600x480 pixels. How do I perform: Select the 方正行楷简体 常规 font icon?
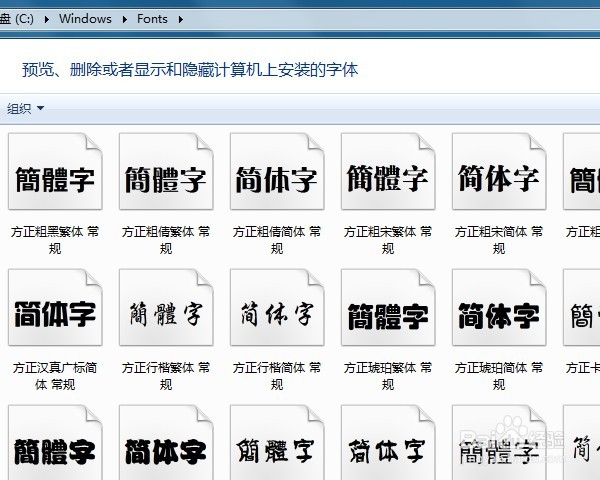pyautogui.click(x=277, y=307)
